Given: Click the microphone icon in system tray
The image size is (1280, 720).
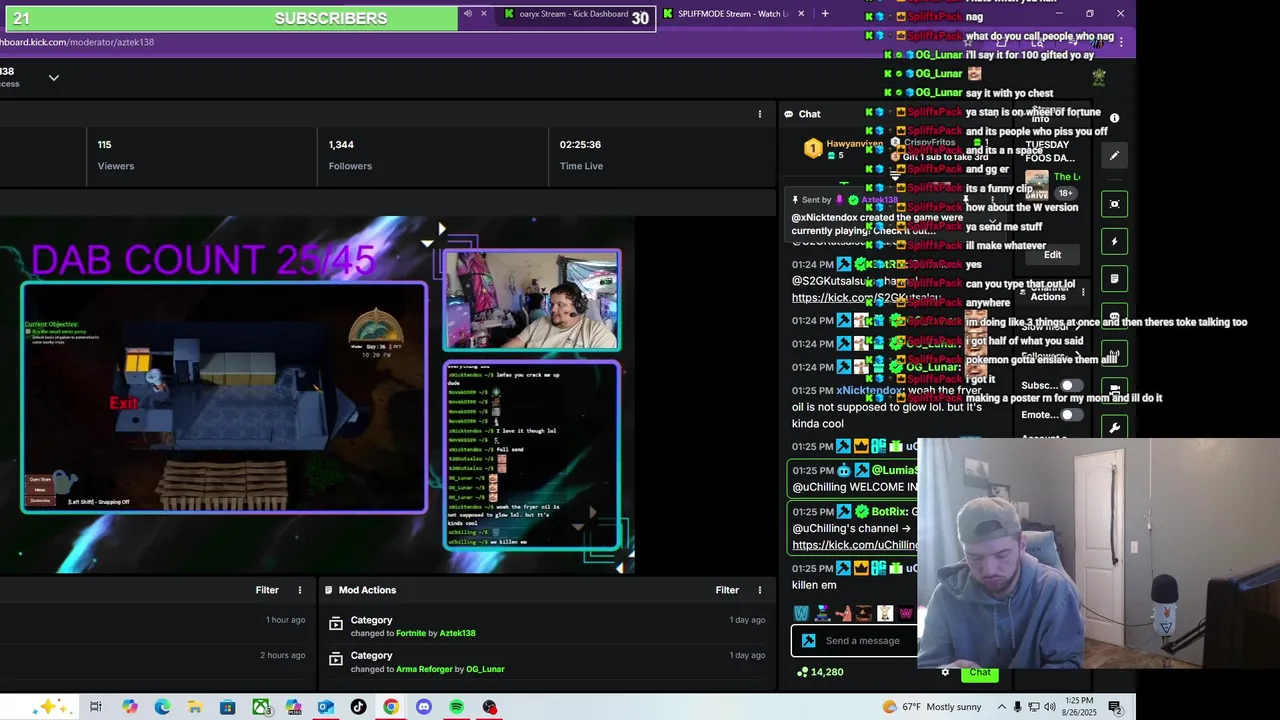Looking at the screenshot, I should click(1017, 707).
